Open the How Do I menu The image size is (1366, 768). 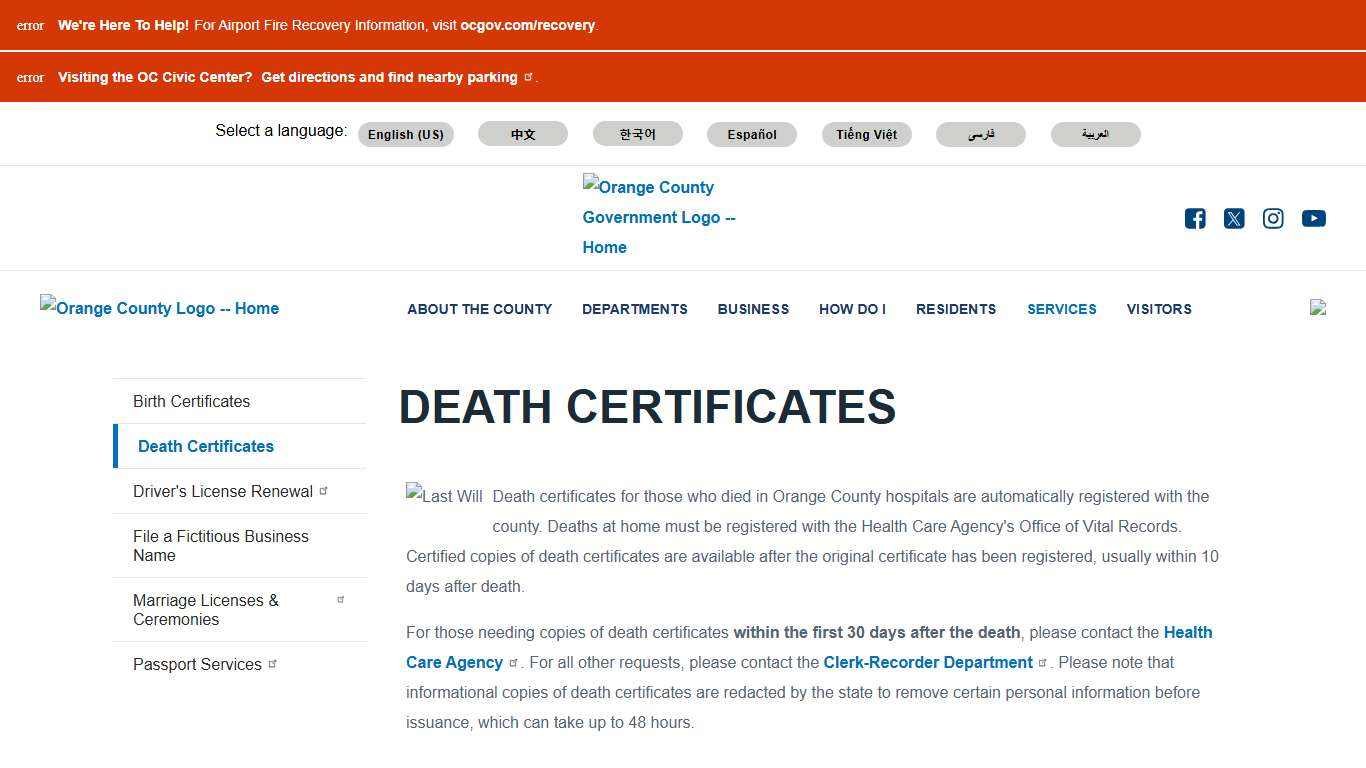(x=852, y=309)
